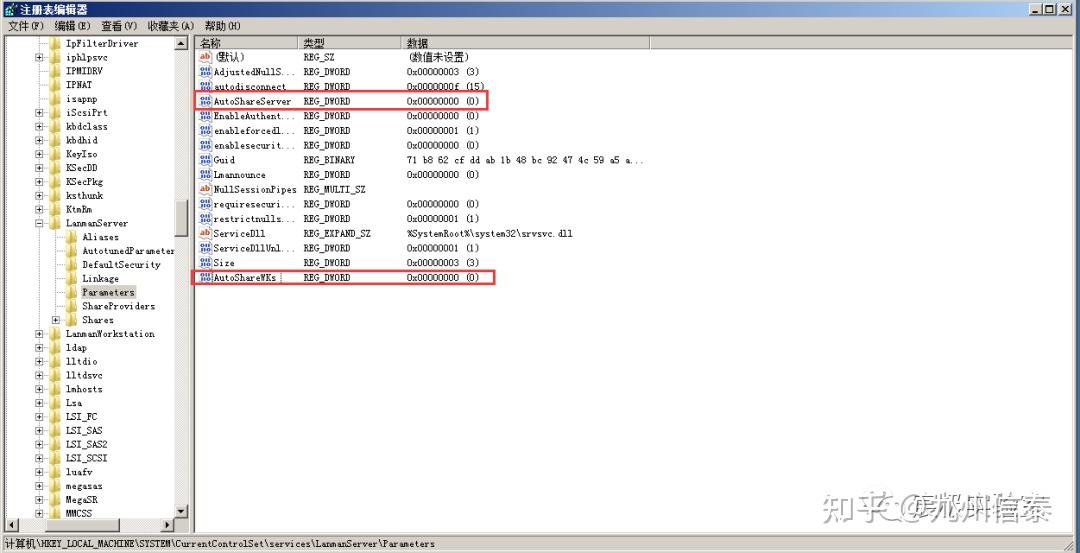The height and width of the screenshot is (553, 1080).
Task: Click the (默认) string value icon
Action: click(205, 57)
